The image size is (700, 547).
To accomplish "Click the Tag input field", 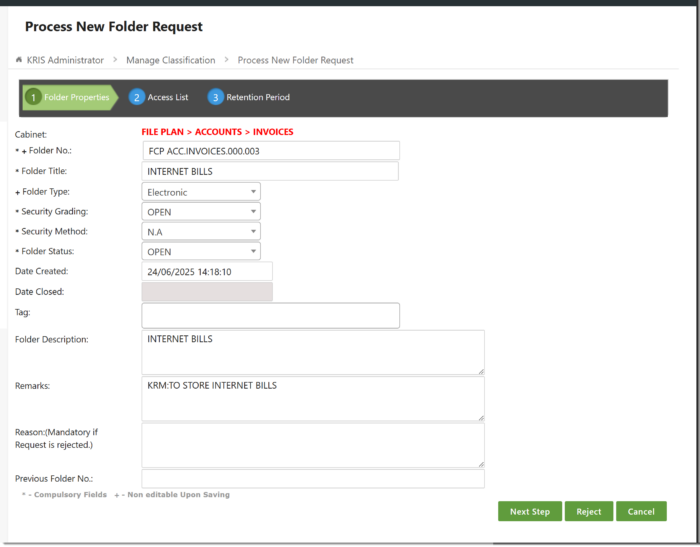I will click(271, 316).
